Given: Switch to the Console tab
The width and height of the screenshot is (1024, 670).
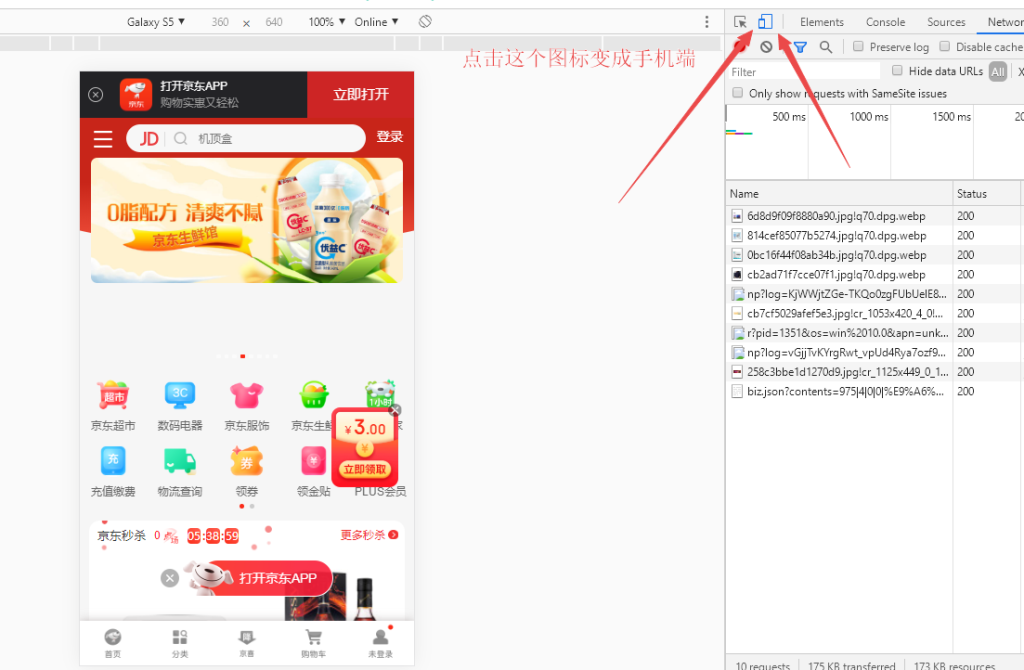Looking at the screenshot, I should (885, 22).
